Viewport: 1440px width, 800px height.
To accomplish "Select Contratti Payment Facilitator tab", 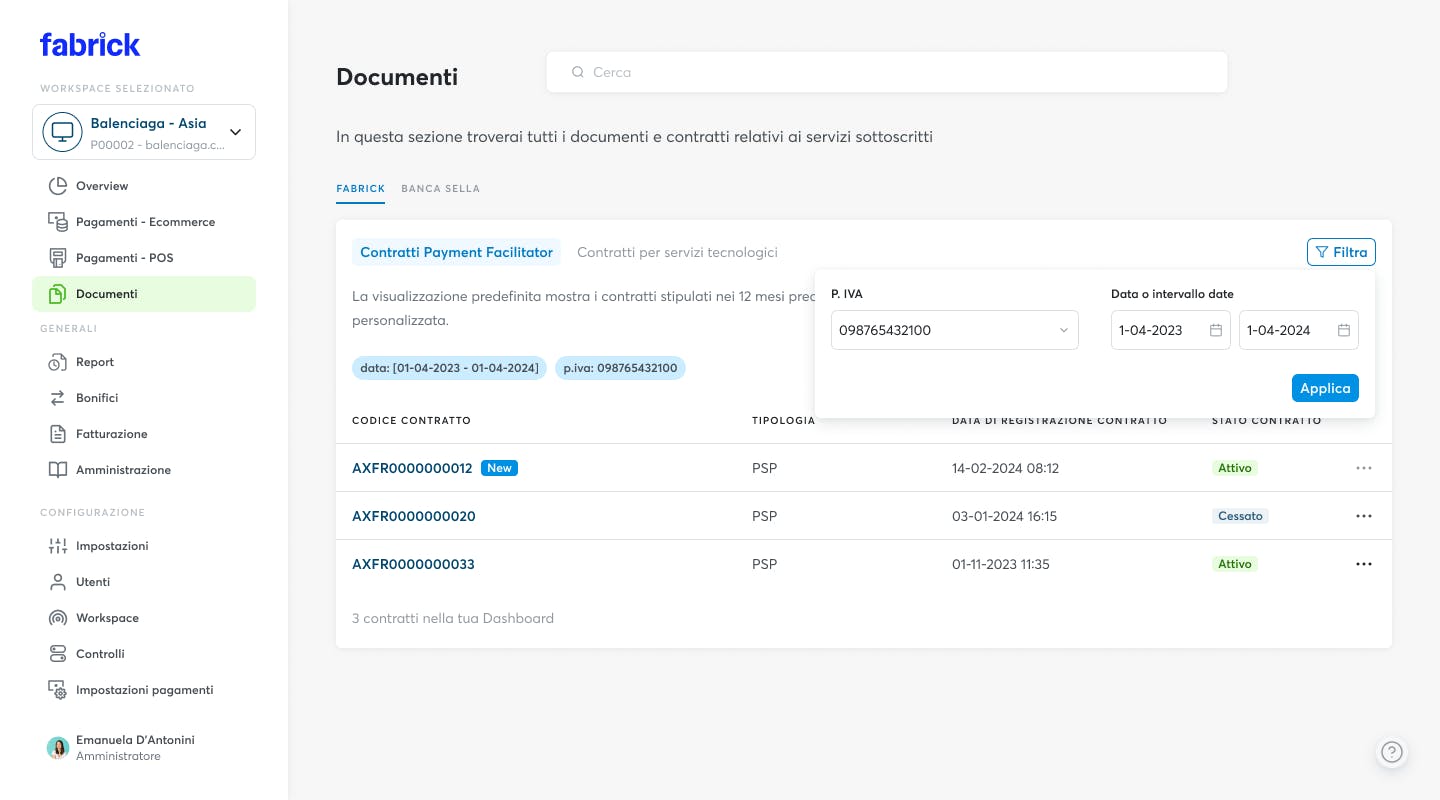I will tap(456, 252).
